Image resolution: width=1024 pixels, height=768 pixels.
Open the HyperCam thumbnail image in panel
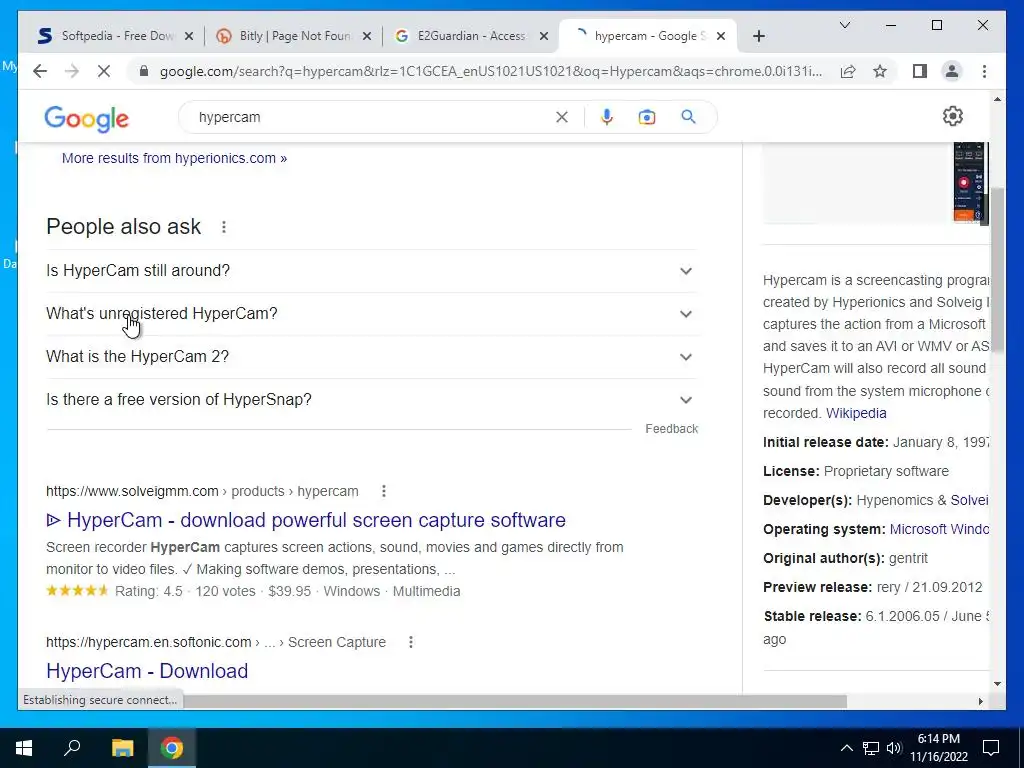(970, 182)
